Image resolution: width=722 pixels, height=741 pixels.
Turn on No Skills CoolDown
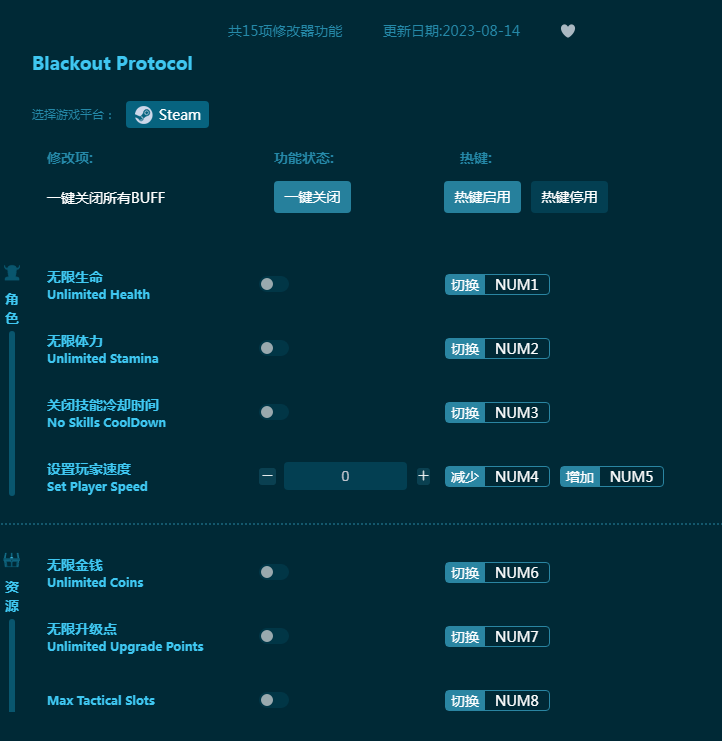273,412
